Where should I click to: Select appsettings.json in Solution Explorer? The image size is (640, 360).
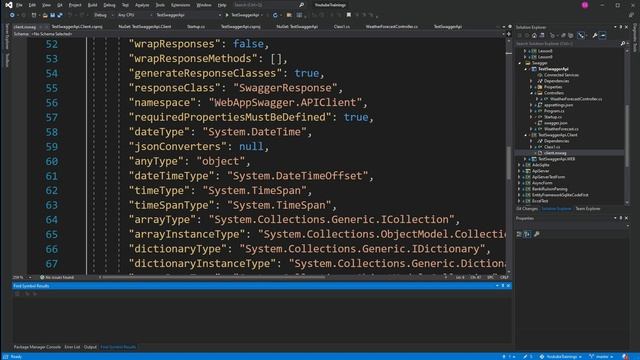click(558, 105)
